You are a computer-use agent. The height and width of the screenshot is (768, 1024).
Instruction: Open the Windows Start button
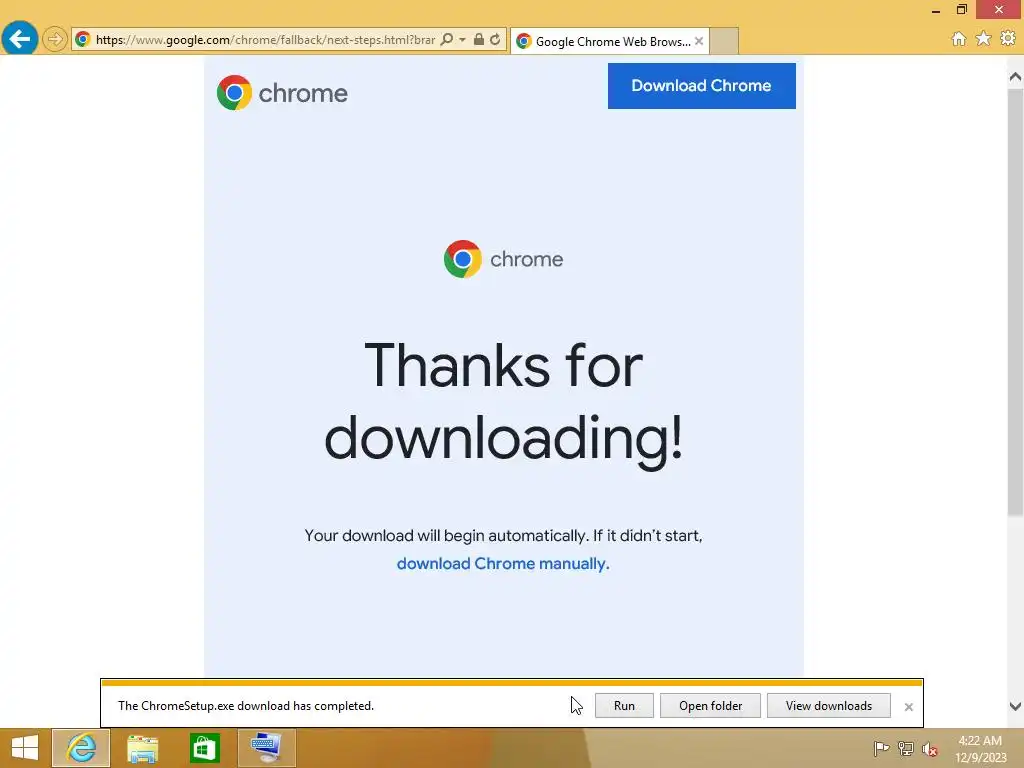[x=25, y=748]
